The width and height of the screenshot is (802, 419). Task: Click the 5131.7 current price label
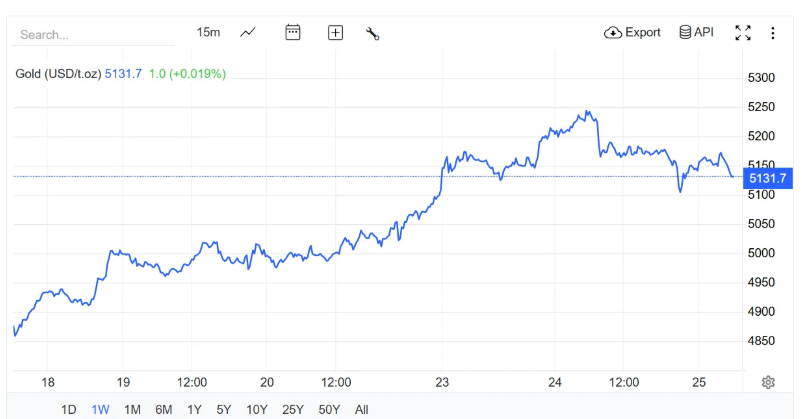[x=768, y=178]
